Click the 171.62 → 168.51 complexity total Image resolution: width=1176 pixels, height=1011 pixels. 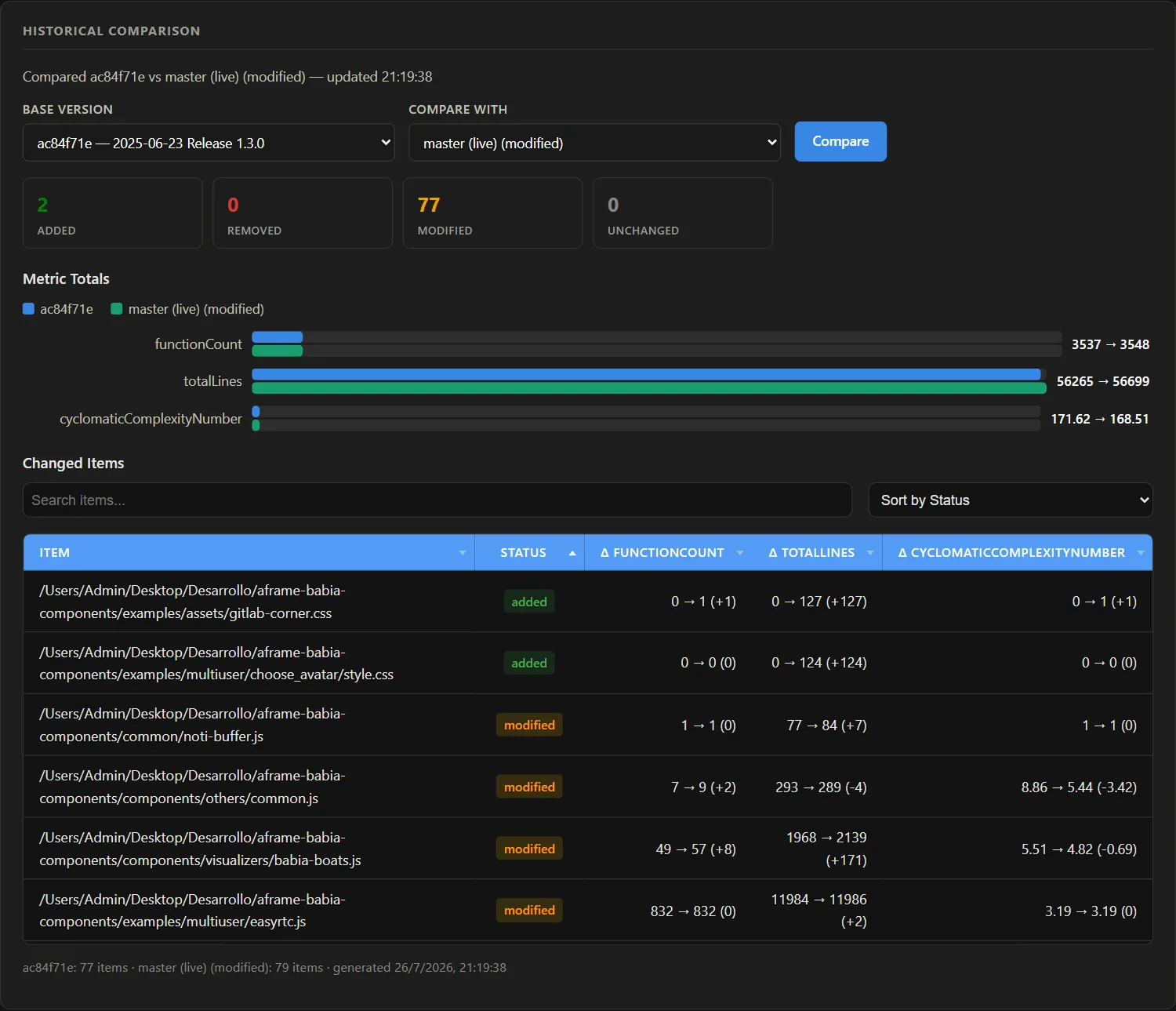[1100, 419]
